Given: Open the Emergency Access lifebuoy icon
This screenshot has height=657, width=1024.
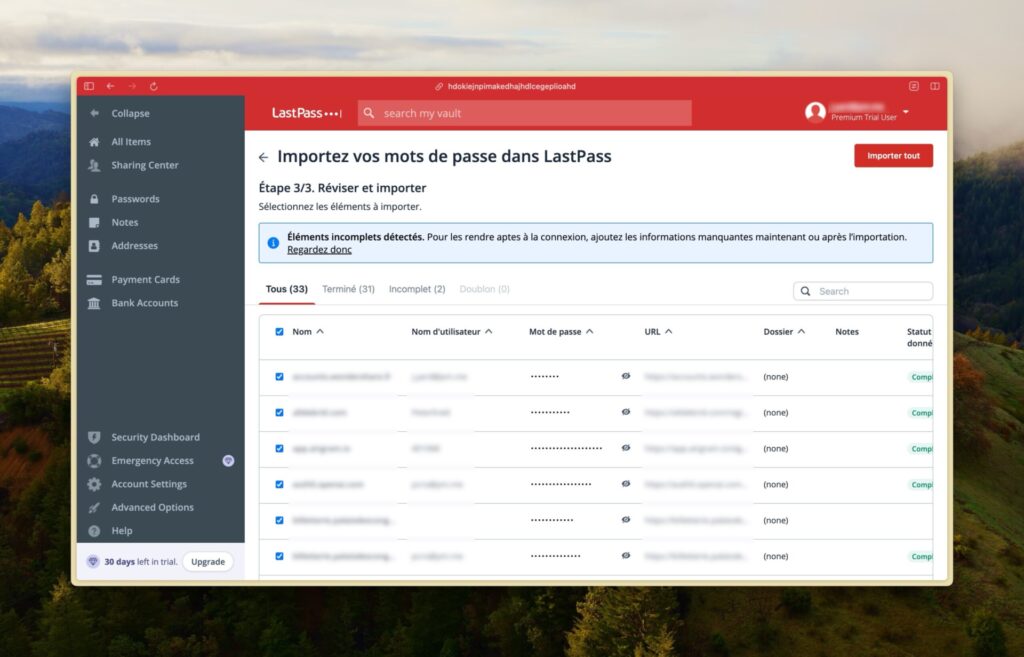Looking at the screenshot, I should [94, 461].
